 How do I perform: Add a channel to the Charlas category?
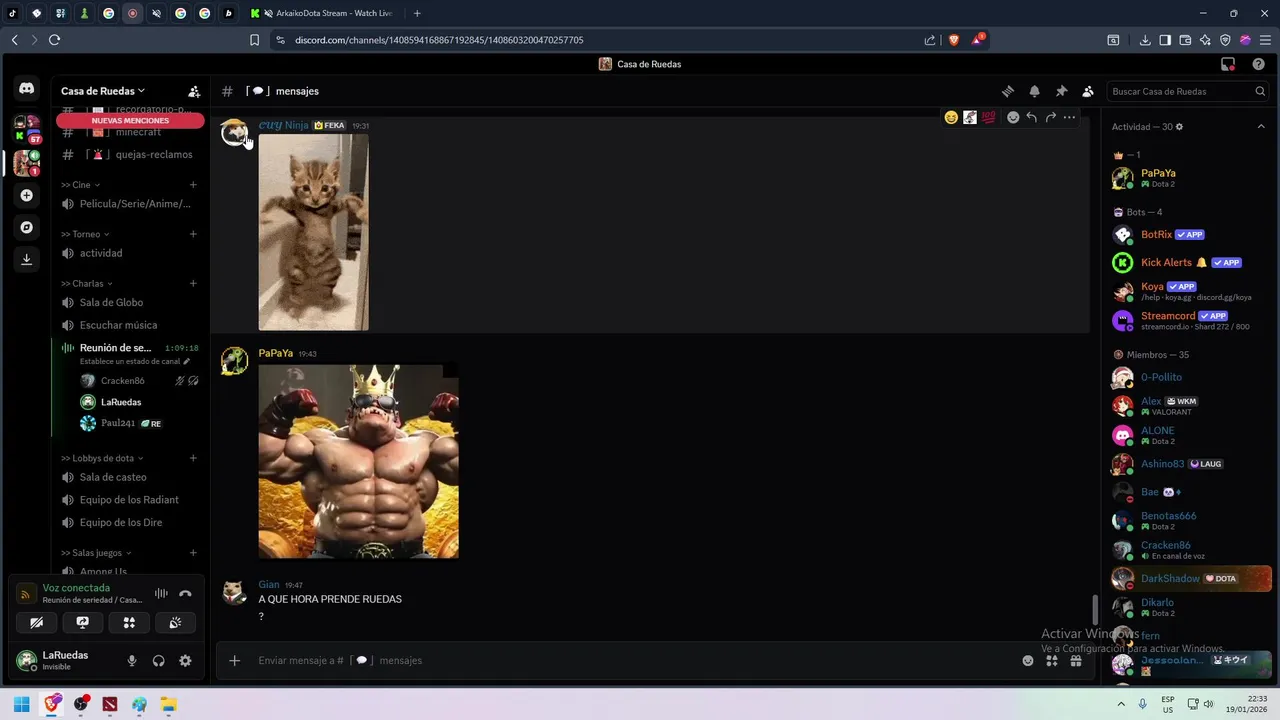click(x=193, y=283)
